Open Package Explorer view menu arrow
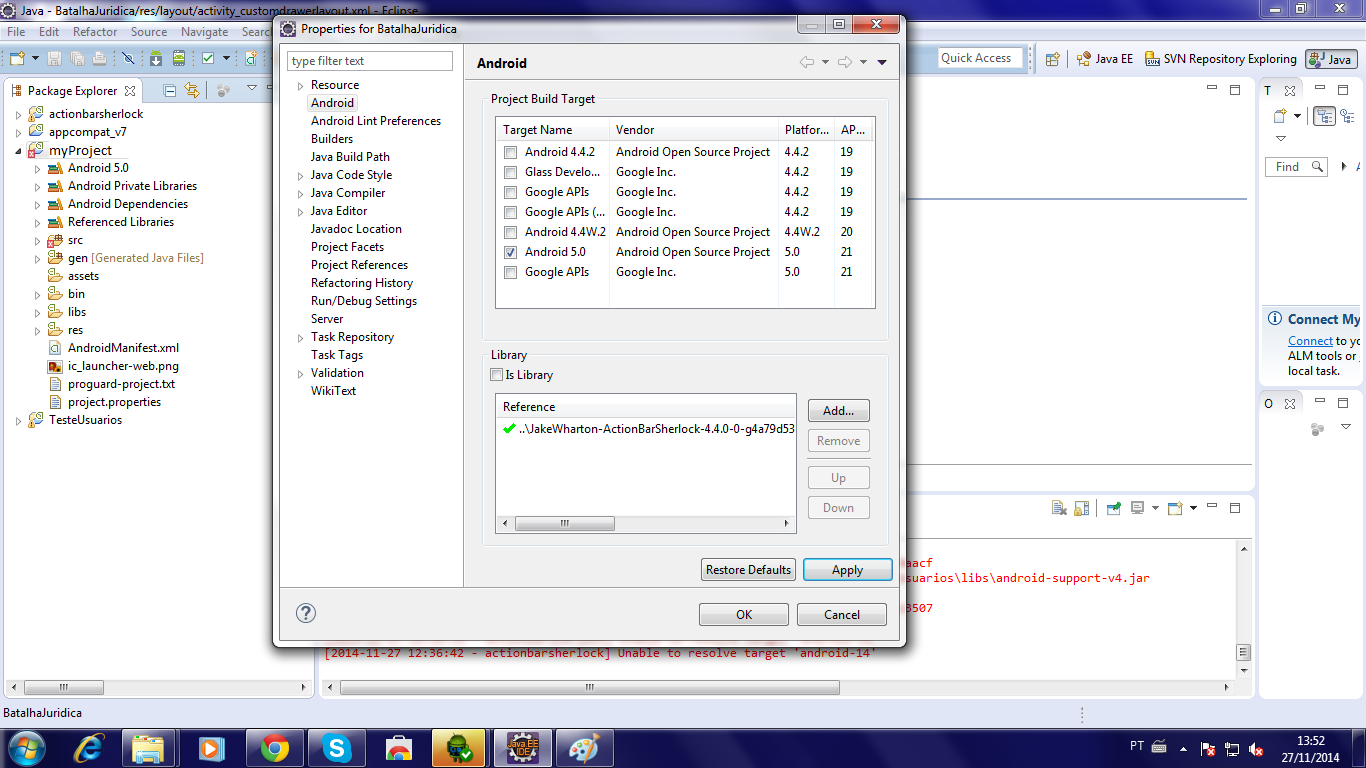The height and width of the screenshot is (768, 1366). pos(252,89)
